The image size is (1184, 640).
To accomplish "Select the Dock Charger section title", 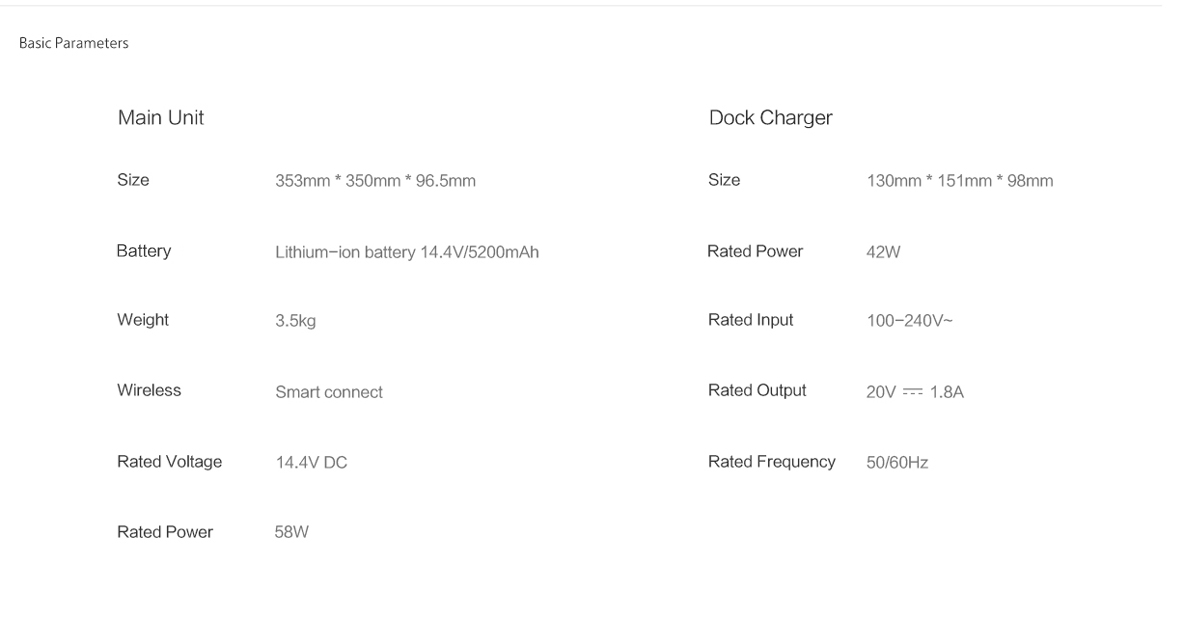I will [x=770, y=118].
